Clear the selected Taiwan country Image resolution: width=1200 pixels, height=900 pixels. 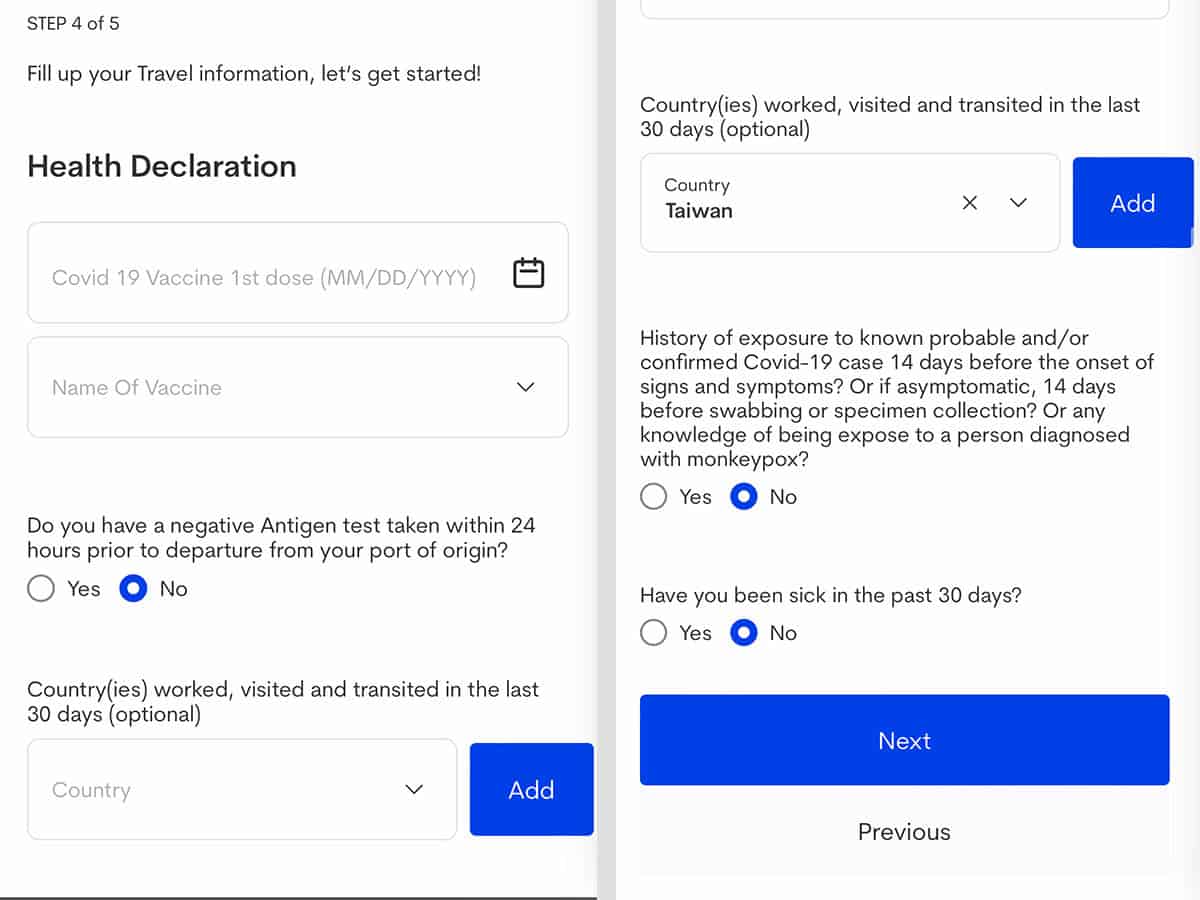pyautogui.click(x=969, y=203)
